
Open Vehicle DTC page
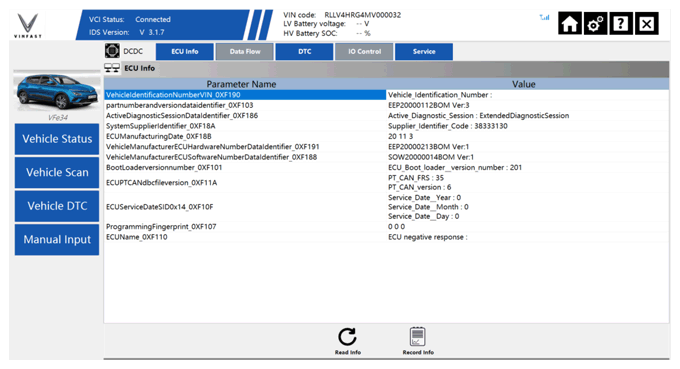pyautogui.click(x=57, y=206)
